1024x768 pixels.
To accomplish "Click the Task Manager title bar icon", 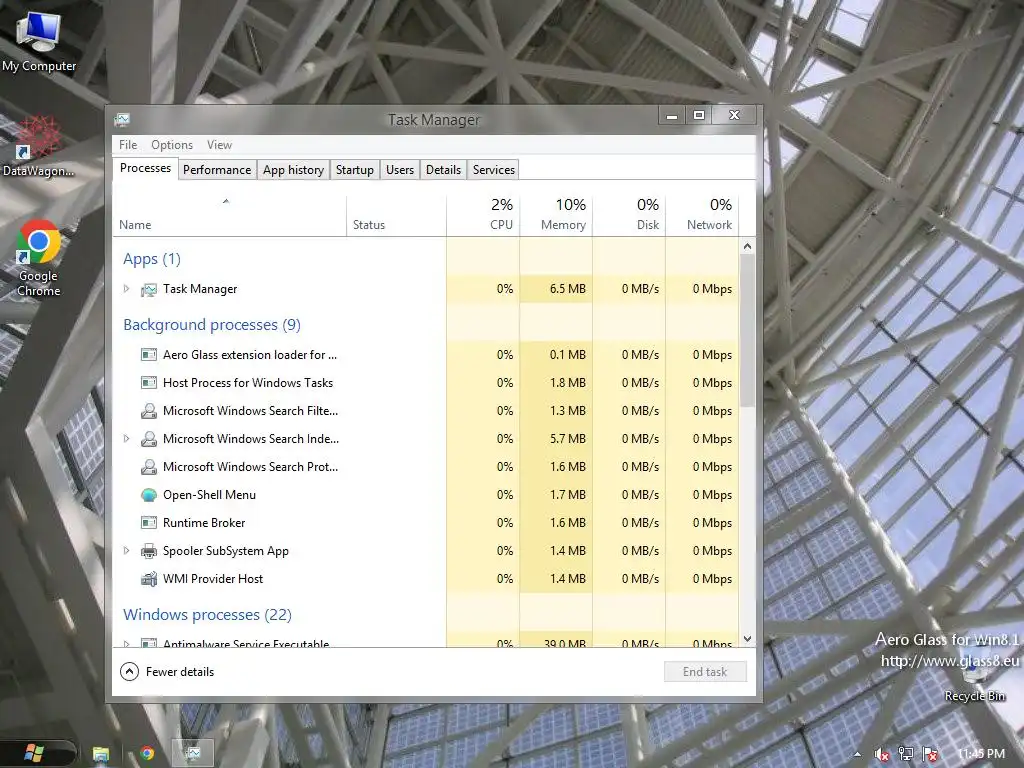I will [122, 120].
